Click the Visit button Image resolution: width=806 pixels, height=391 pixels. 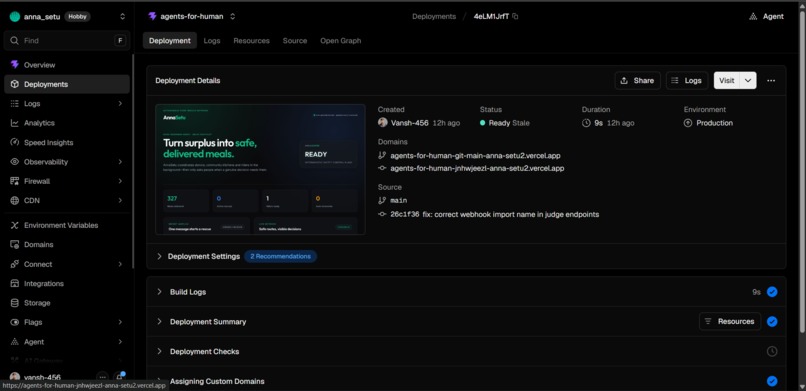727,81
